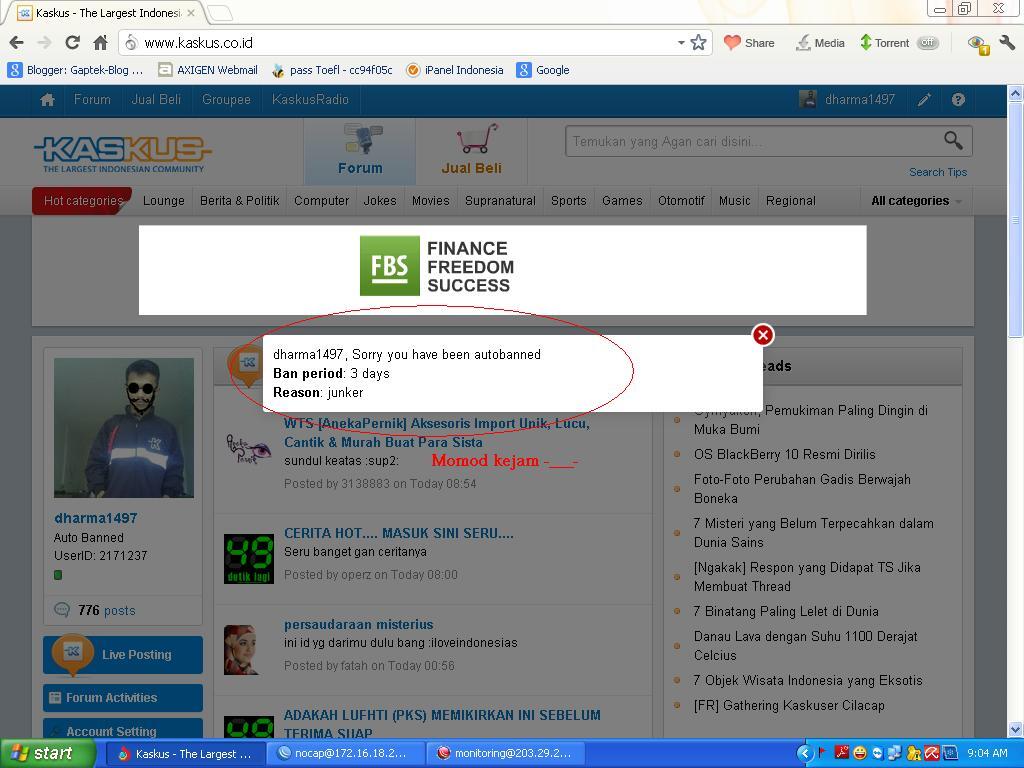Image resolution: width=1024 pixels, height=768 pixels.
Task: View the 776 posts link
Action: click(106, 611)
